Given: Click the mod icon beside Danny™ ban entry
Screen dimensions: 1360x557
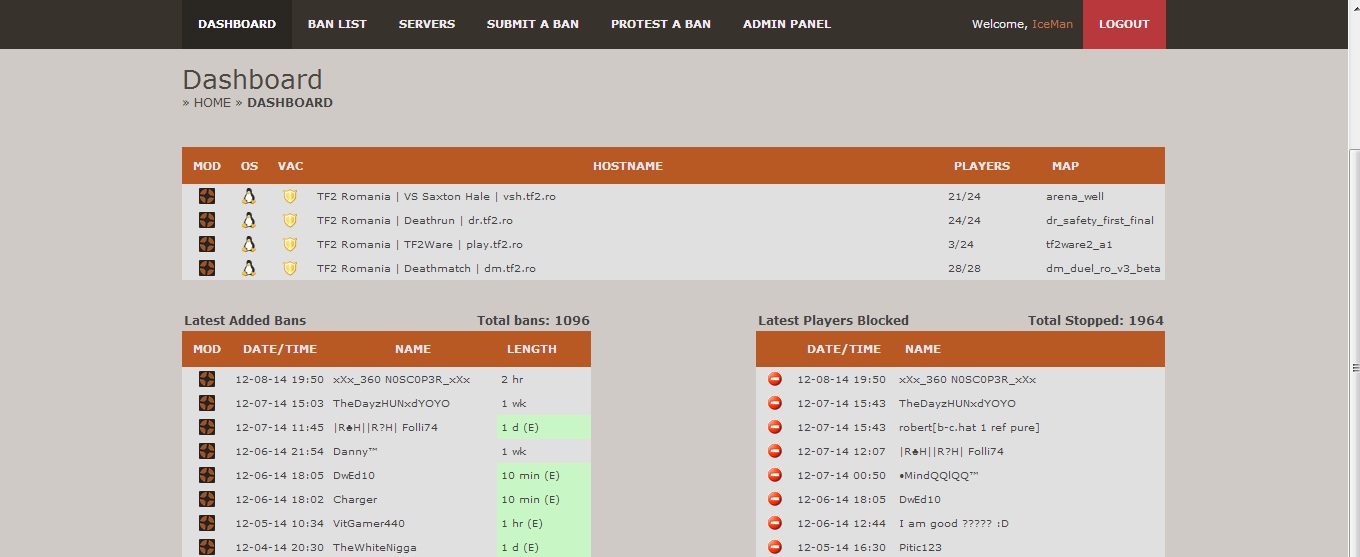Looking at the screenshot, I should pos(207,451).
